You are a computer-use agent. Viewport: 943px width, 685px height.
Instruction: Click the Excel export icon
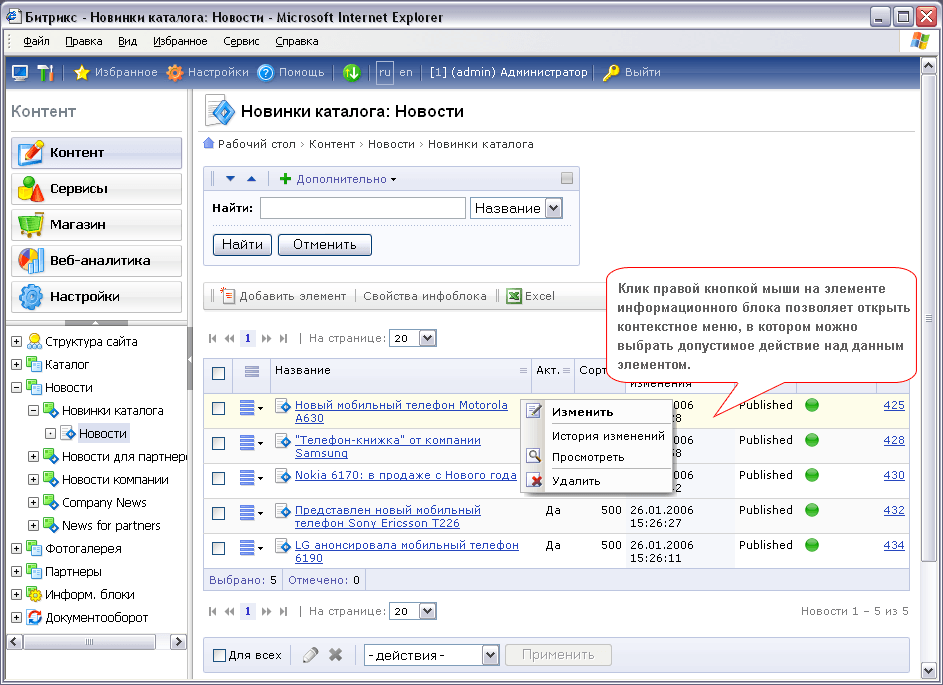514,296
